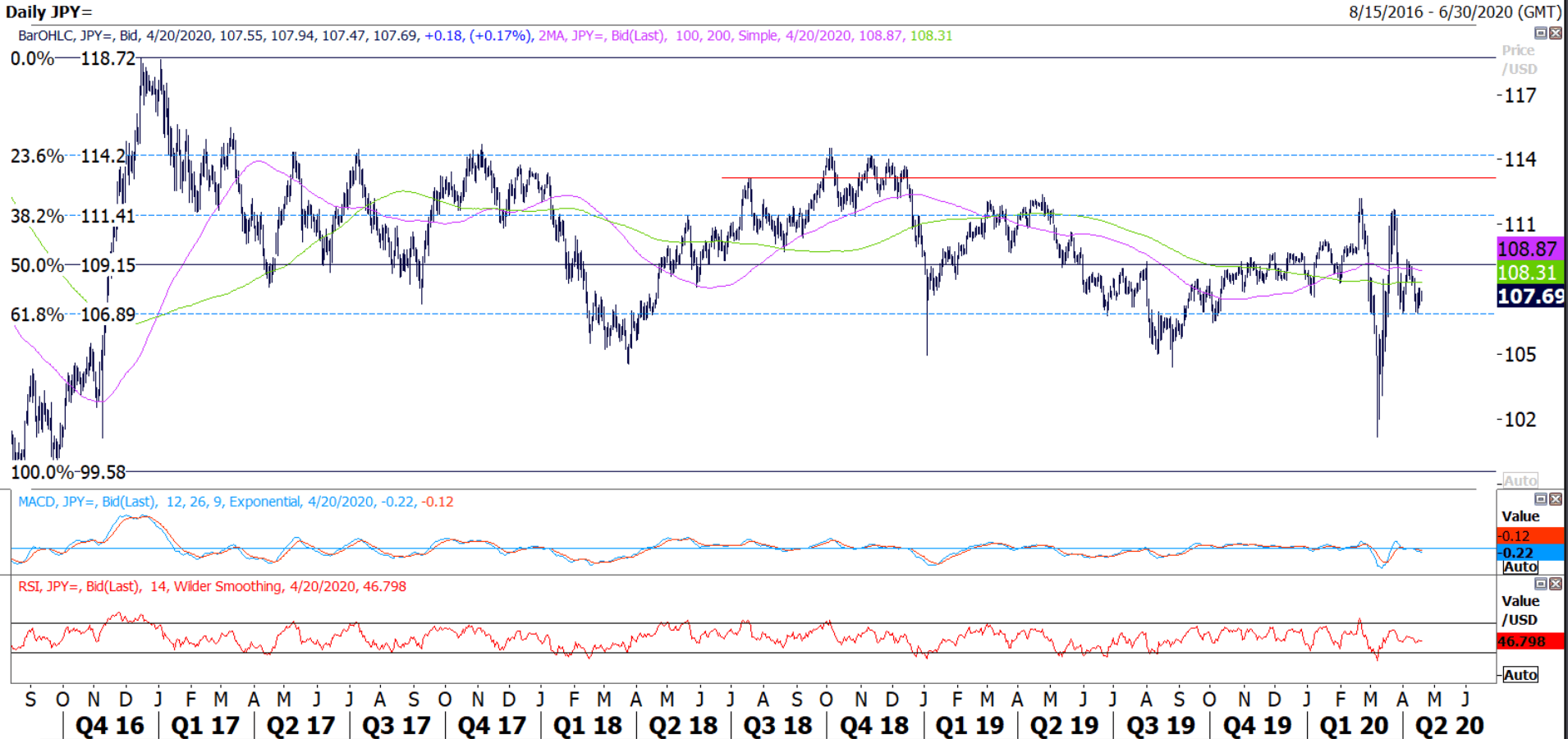Click the Auto scale button in MACD pane
The height and width of the screenshot is (739, 1568).
(x=1520, y=567)
